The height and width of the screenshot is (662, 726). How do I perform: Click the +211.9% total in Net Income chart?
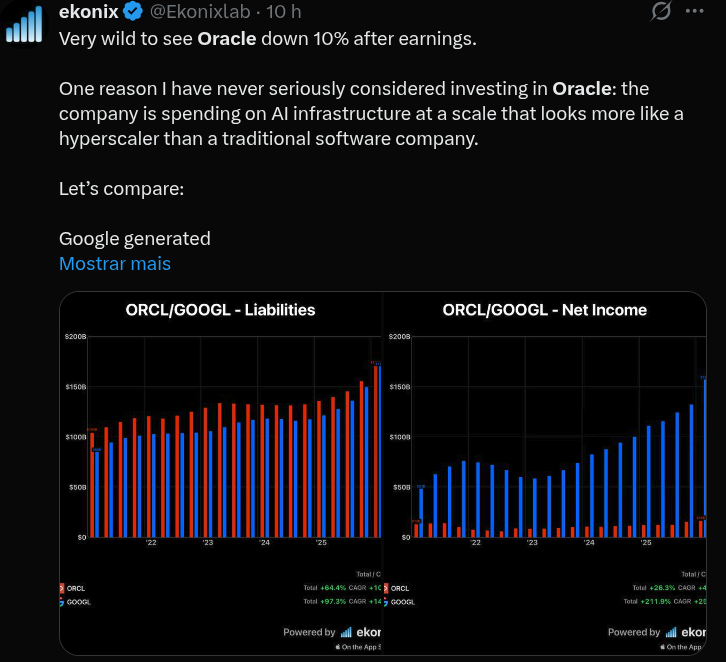click(x=655, y=601)
